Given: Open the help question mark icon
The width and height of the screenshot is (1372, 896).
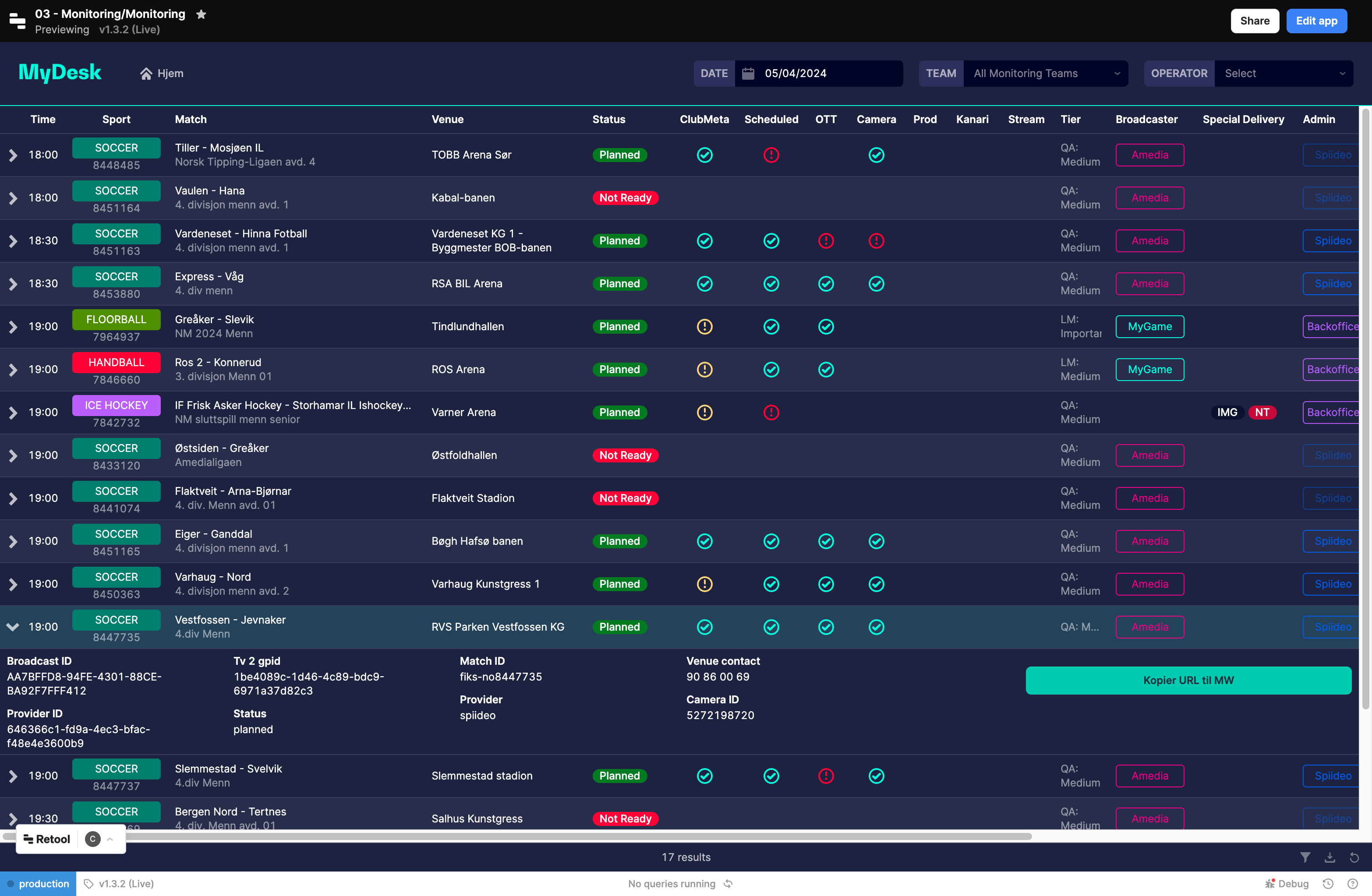Looking at the screenshot, I should coord(1352,884).
